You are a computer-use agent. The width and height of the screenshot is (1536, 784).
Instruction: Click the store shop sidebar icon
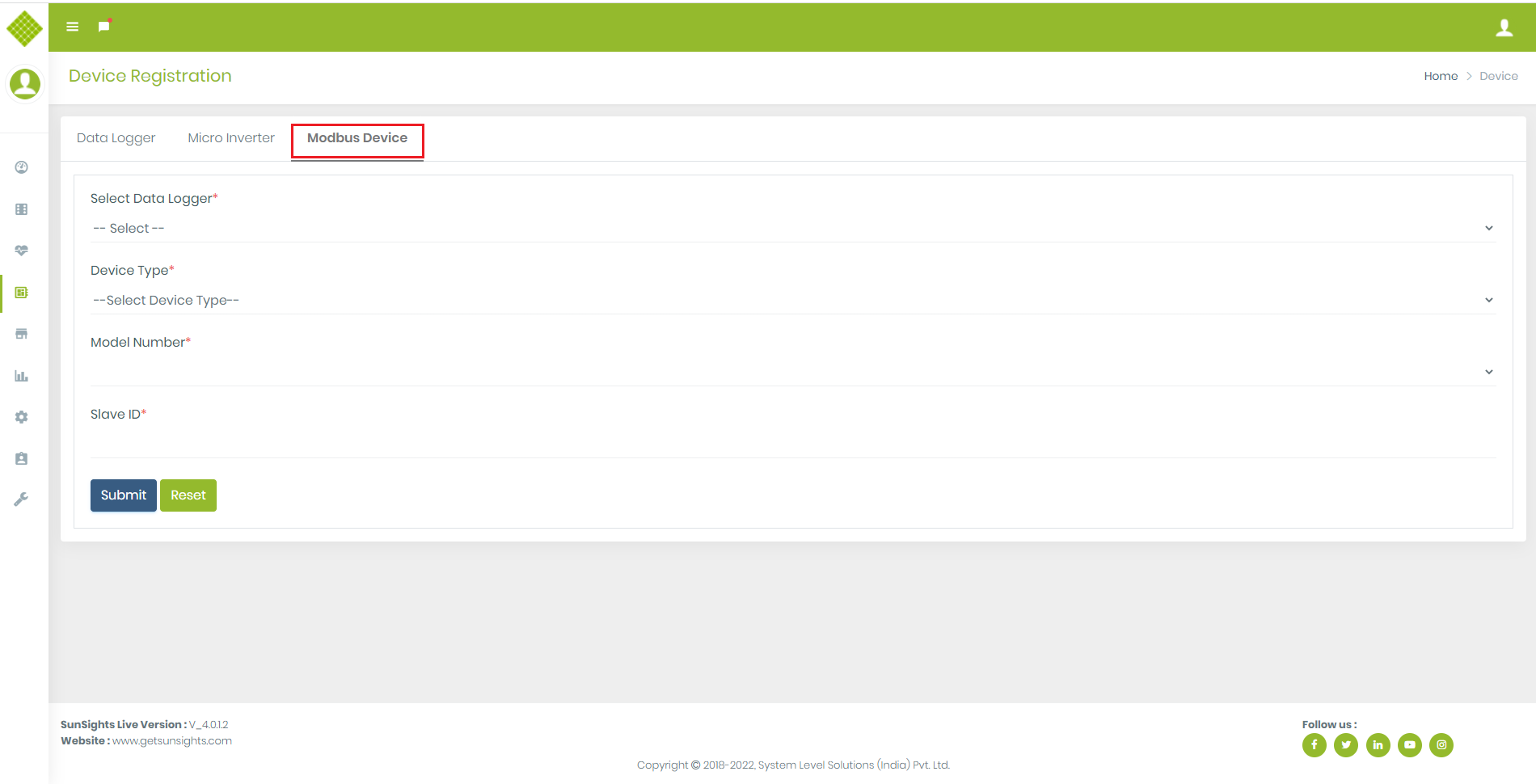(x=22, y=334)
